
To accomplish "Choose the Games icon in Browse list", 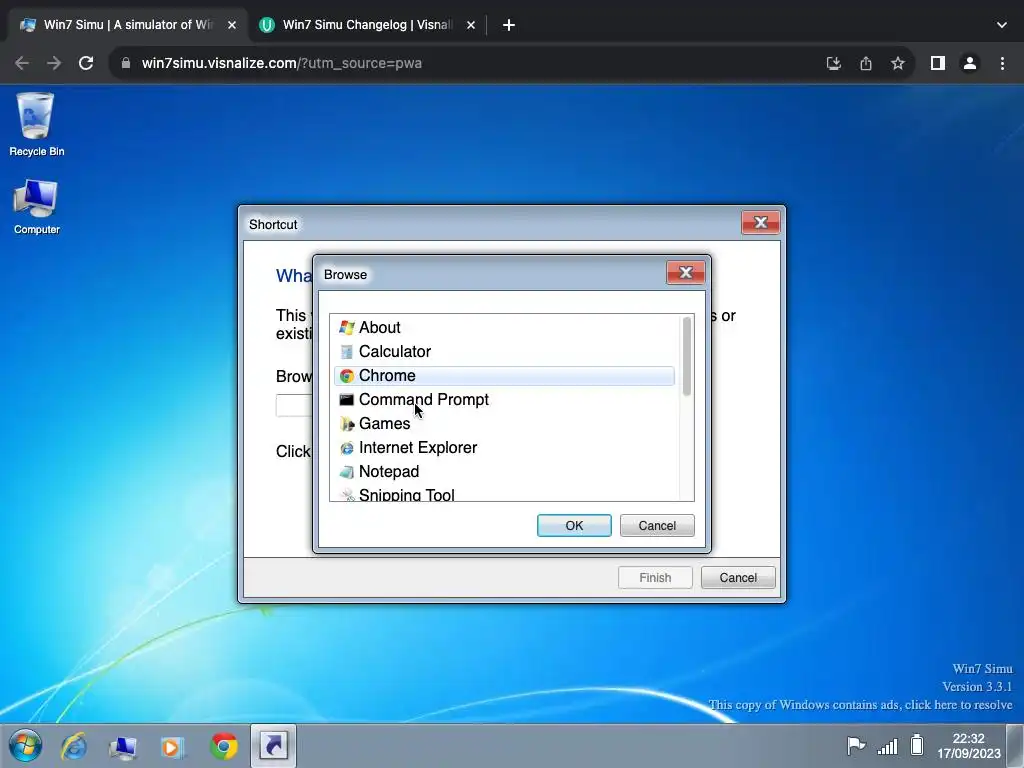I will pos(347,424).
